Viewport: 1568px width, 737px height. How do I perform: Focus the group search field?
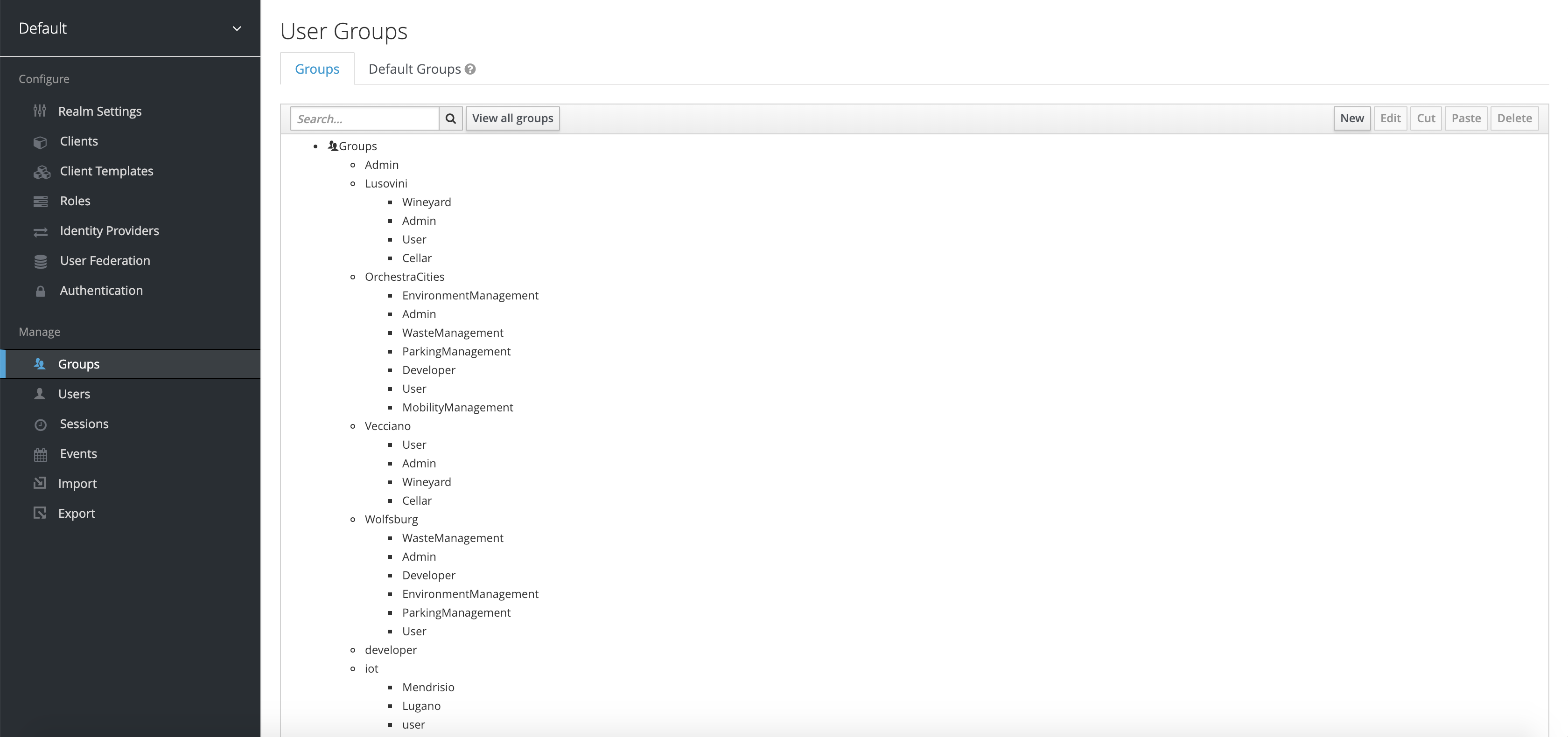tap(364, 118)
